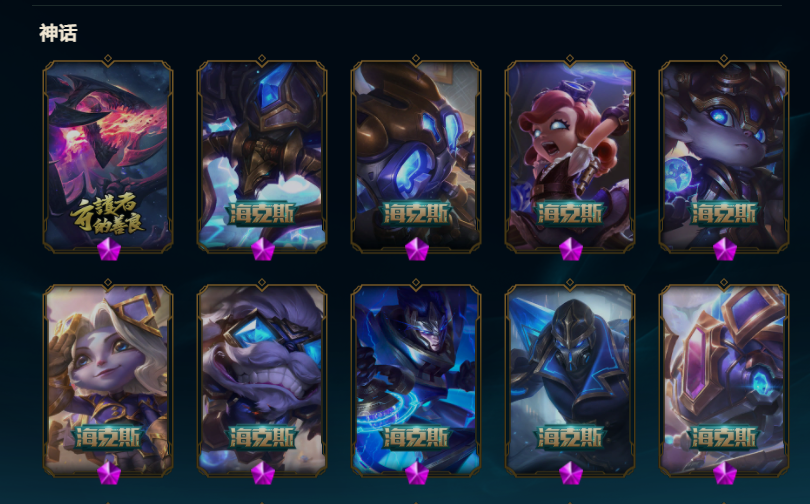Click purple gem under the dragon skin card
Screen dimensions: 810x504
click(x=109, y=249)
